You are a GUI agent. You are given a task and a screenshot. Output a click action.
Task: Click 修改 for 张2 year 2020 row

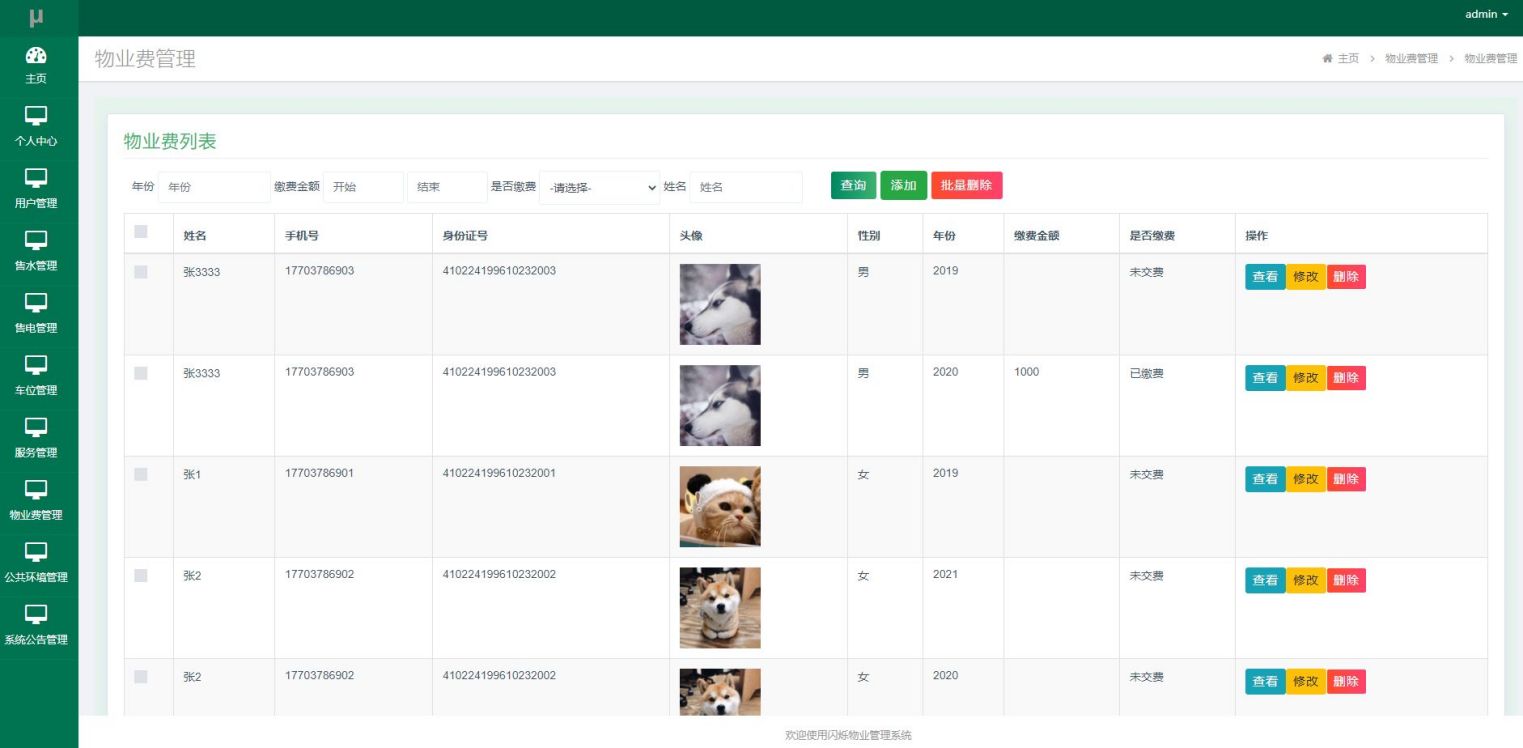pyautogui.click(x=1306, y=681)
